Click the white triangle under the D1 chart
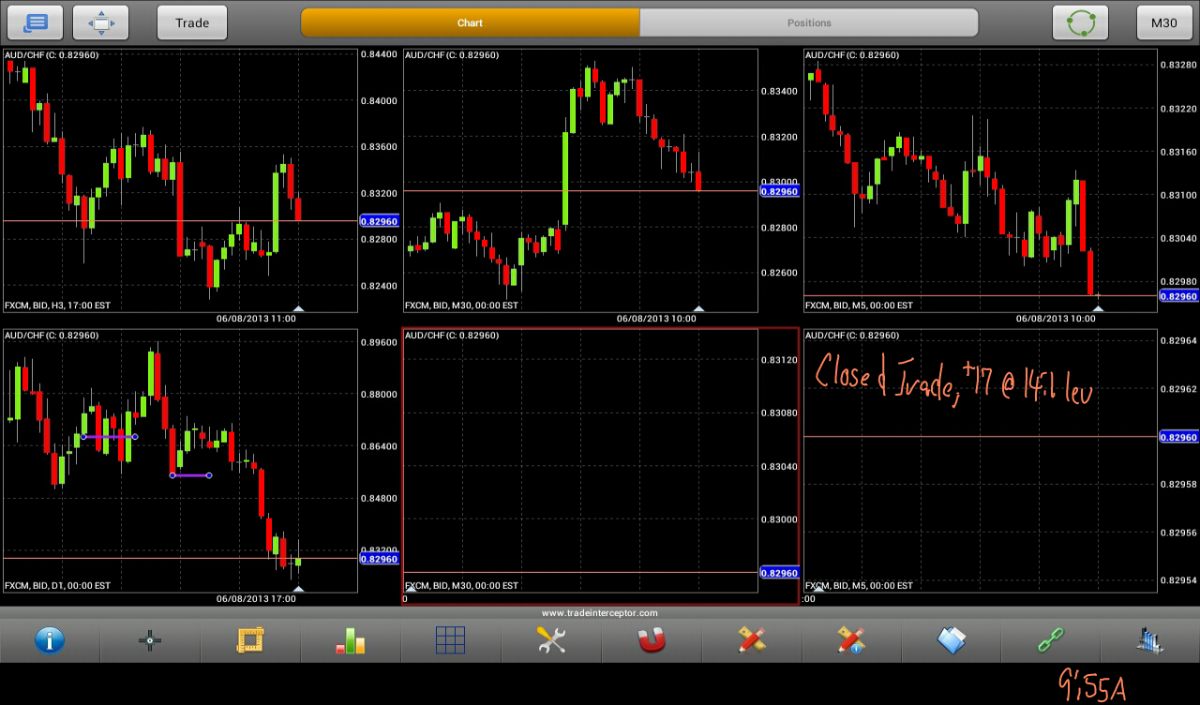 (298, 589)
